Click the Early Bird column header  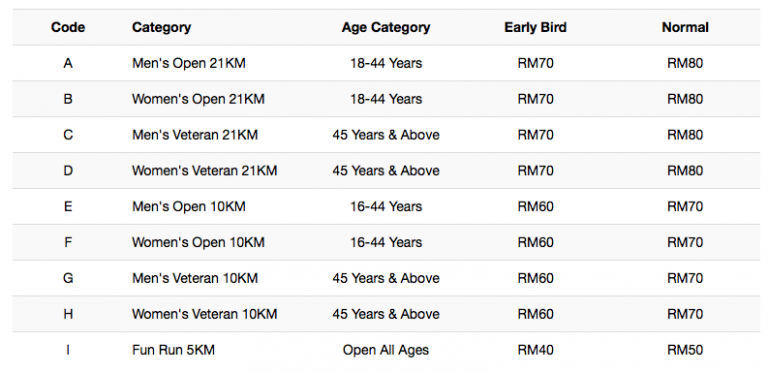point(535,27)
